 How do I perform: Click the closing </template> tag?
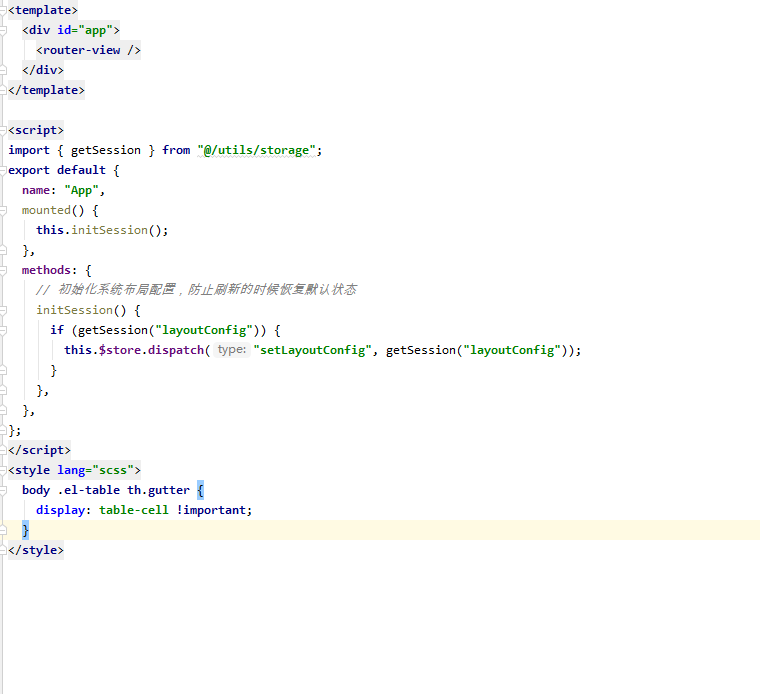pyautogui.click(x=46, y=90)
